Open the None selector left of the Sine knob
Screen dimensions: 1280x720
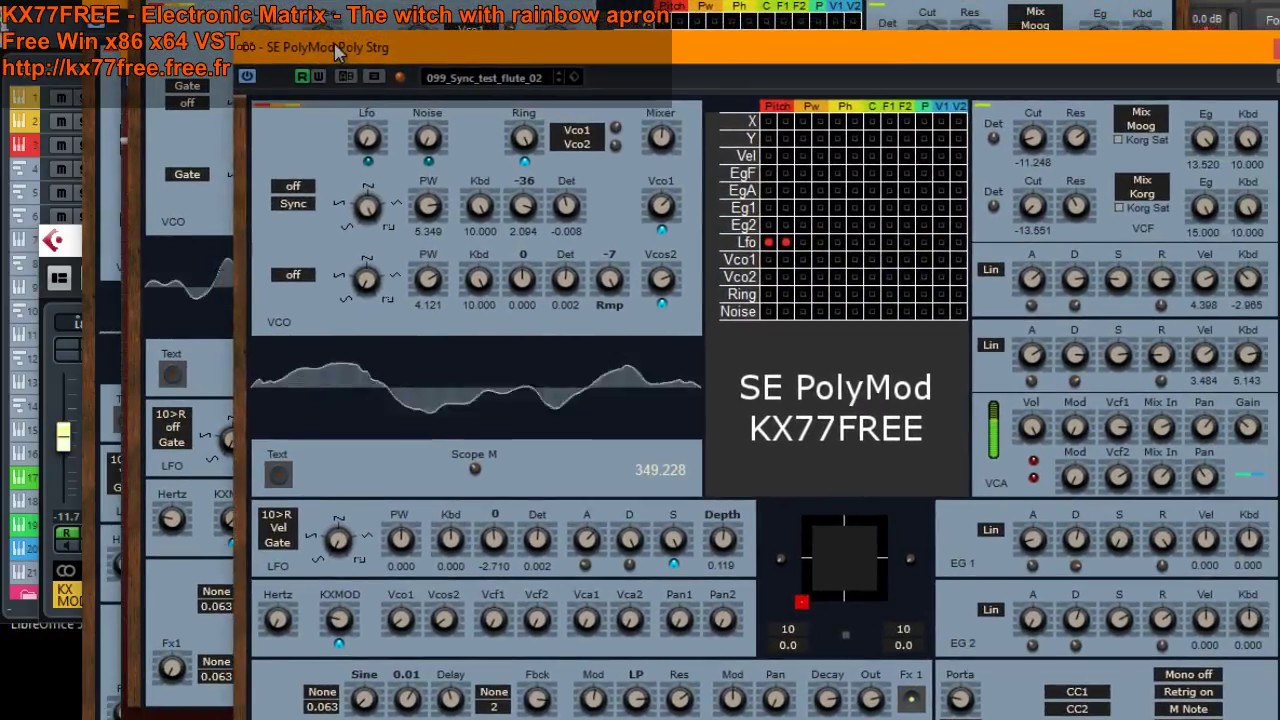coord(322,692)
